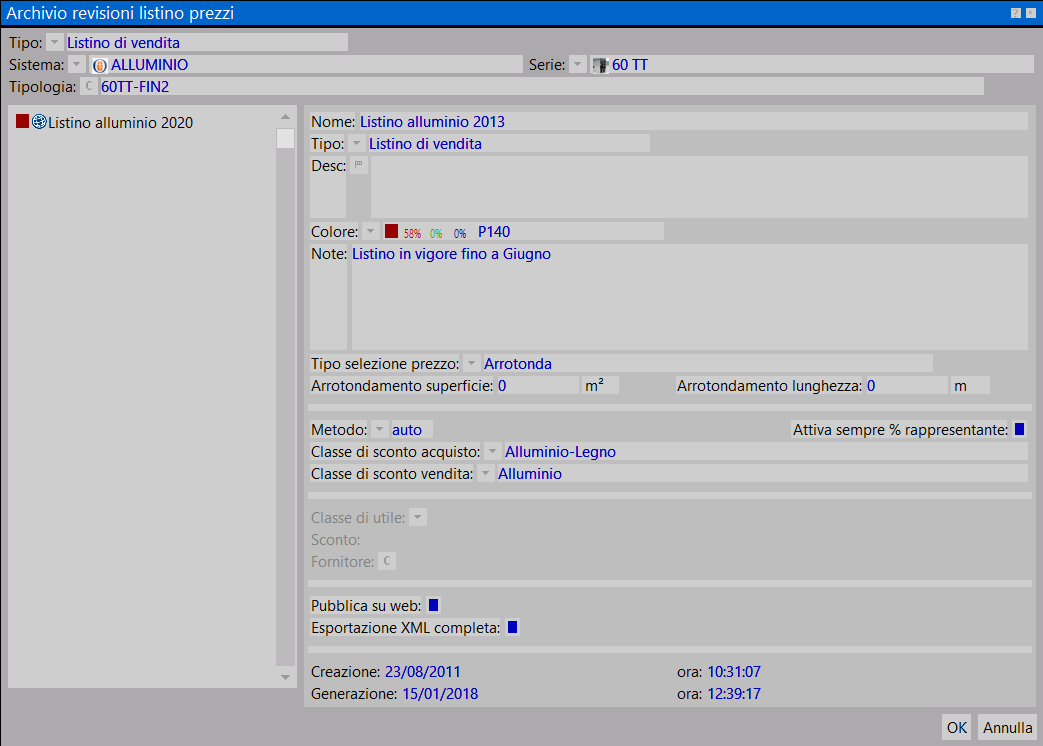Open the Colore dropdown arrow
This screenshot has height=746, width=1043.
tap(371, 231)
